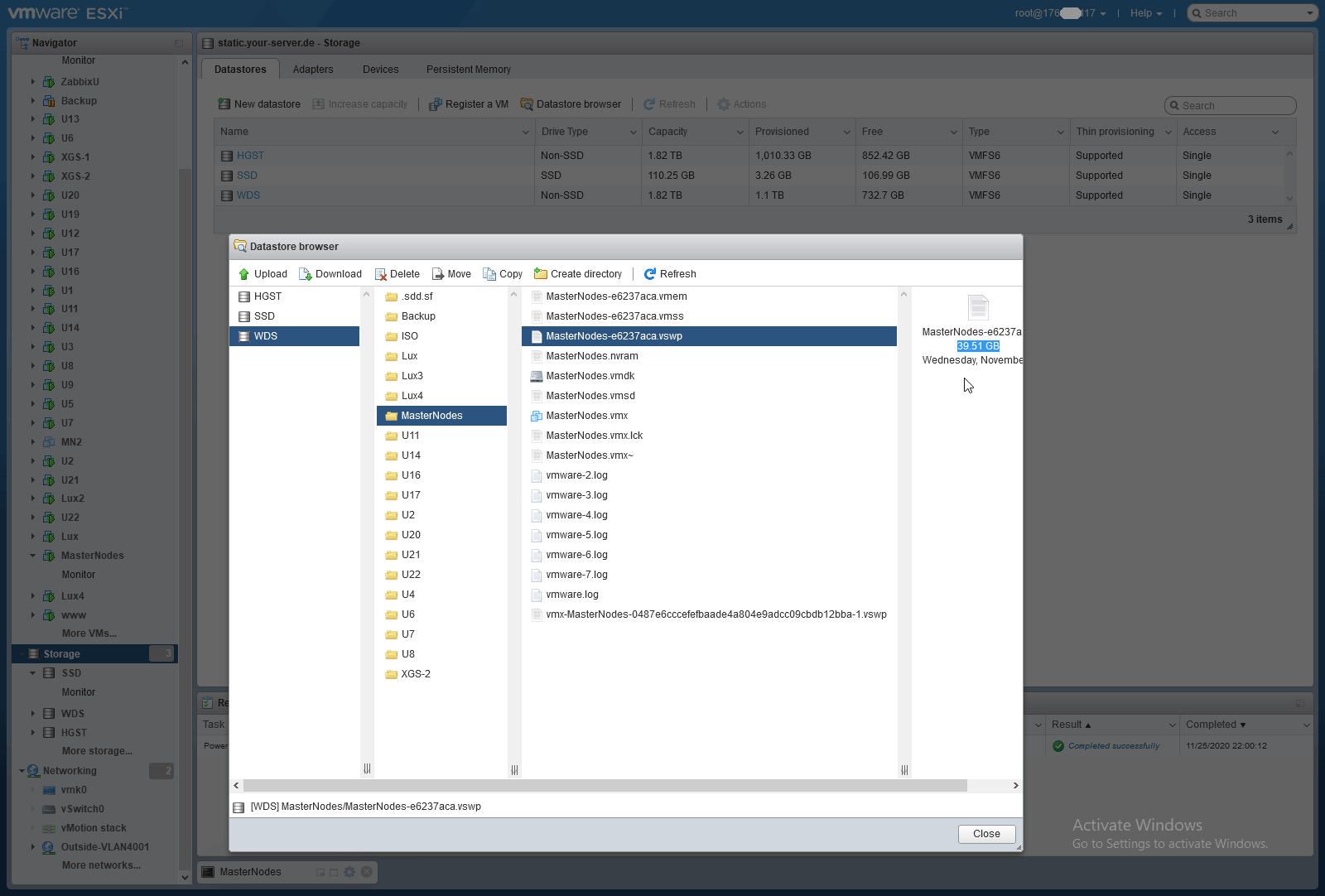Click the Copy file icon
The height and width of the screenshot is (896, 1325).
(489, 274)
